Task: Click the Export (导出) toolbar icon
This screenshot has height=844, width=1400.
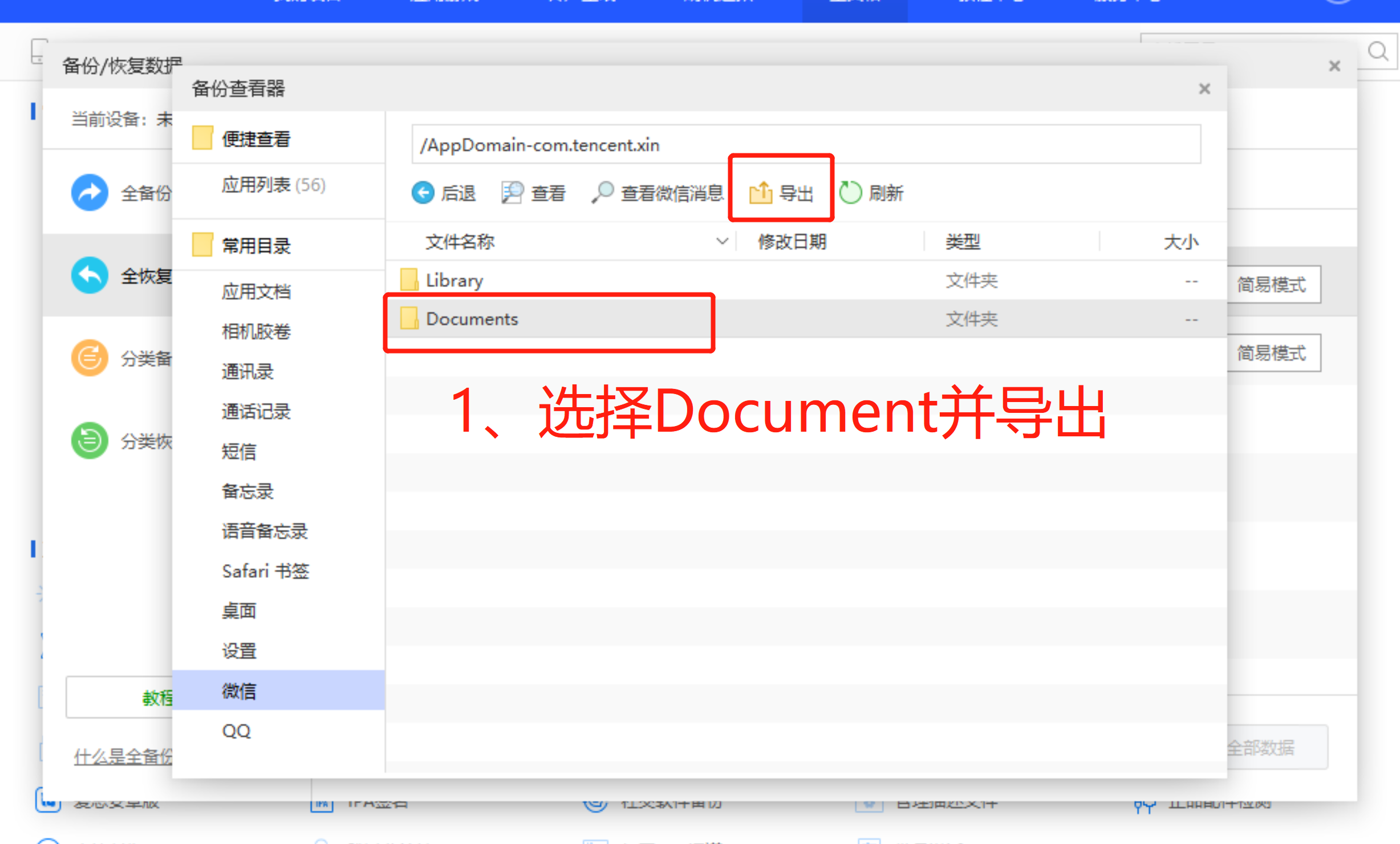Action: click(761, 193)
